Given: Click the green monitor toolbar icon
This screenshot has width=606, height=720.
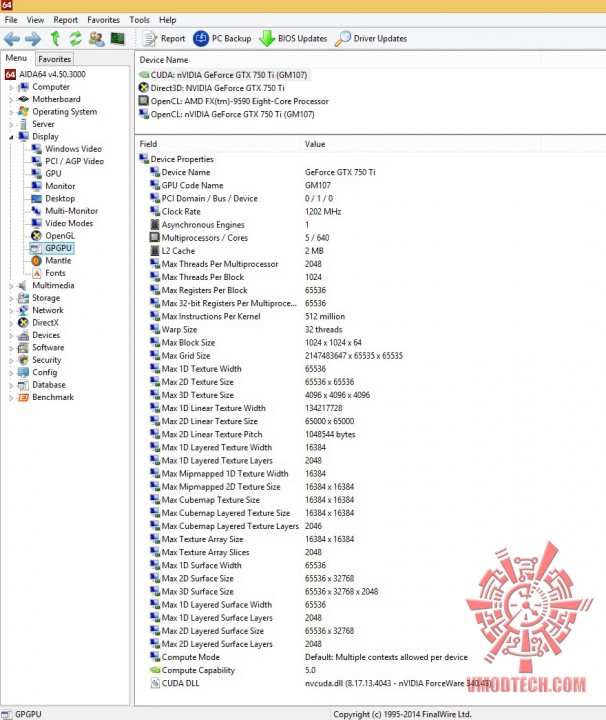Looking at the screenshot, I should click(118, 39).
